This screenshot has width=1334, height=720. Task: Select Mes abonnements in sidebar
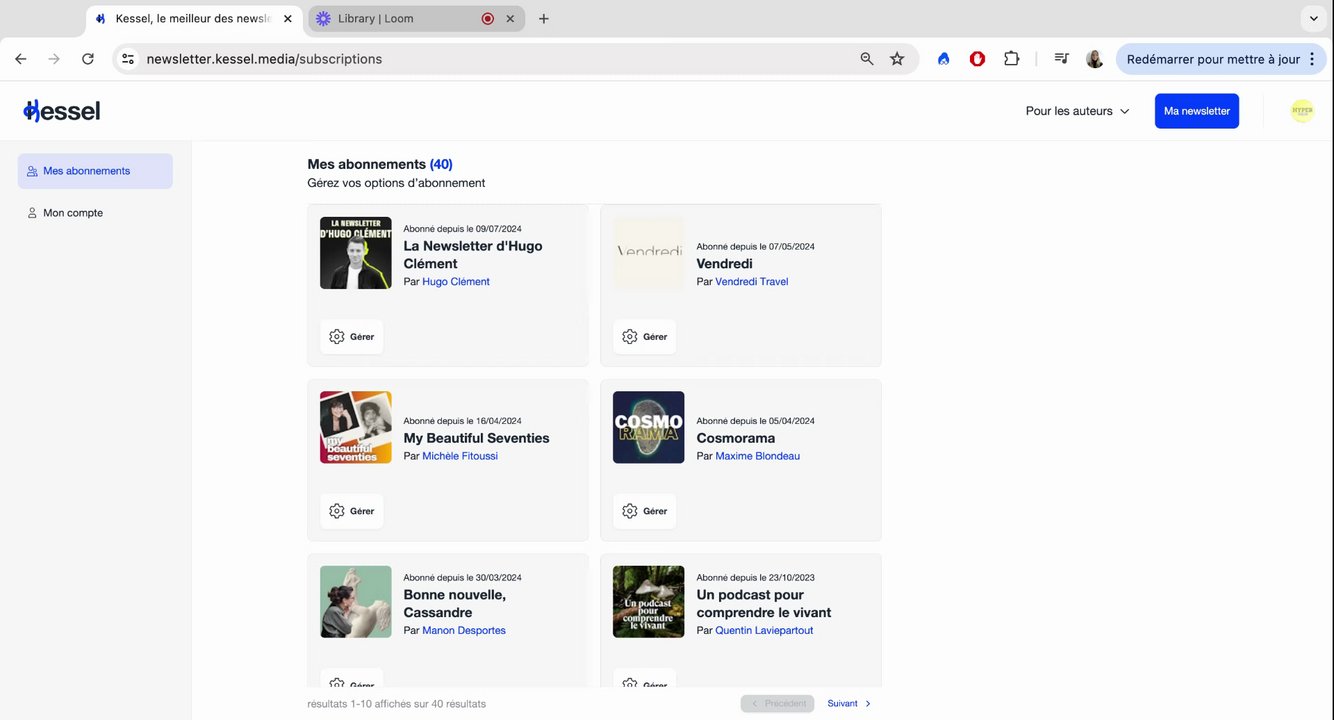point(95,171)
